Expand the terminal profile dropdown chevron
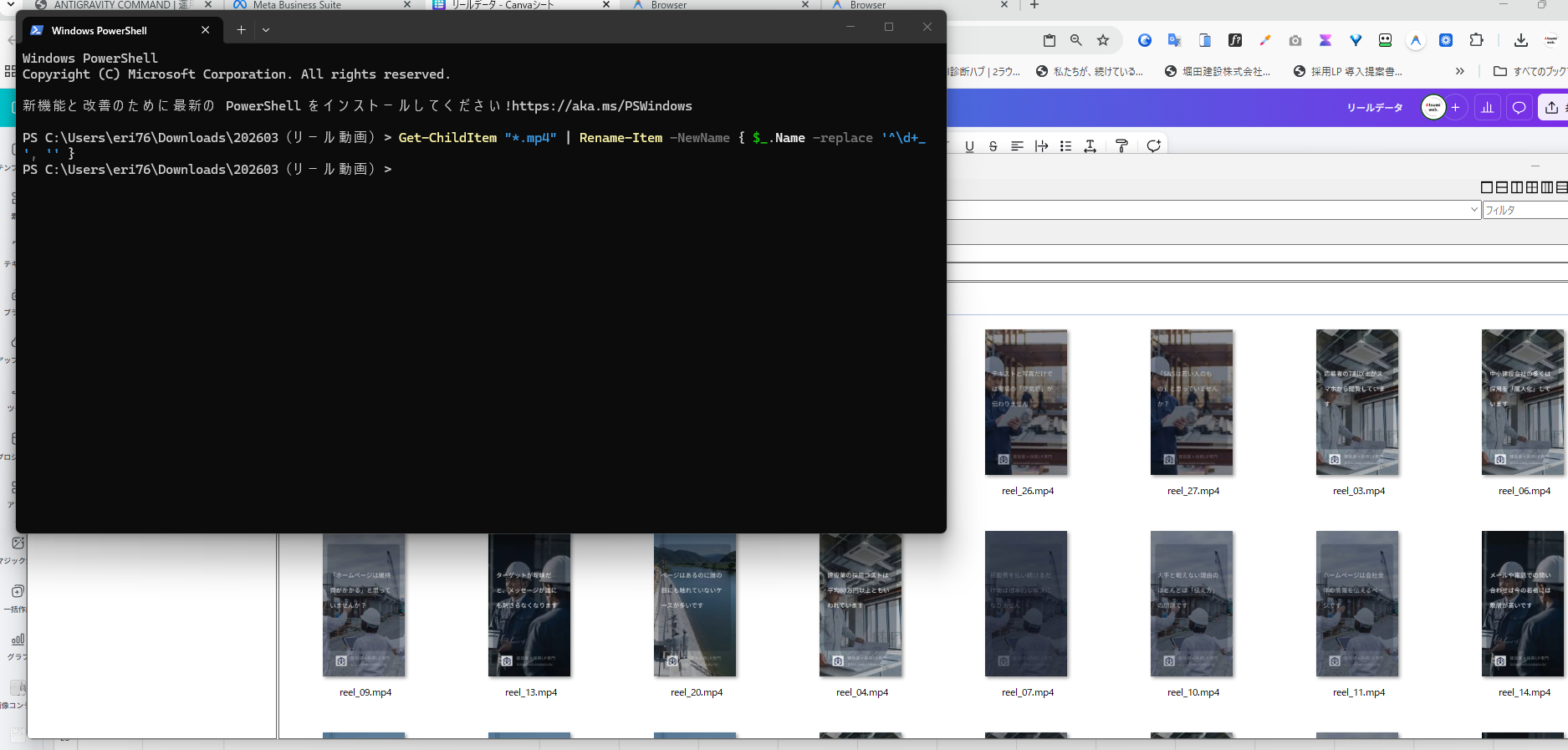The height and width of the screenshot is (750, 1568). [266, 30]
